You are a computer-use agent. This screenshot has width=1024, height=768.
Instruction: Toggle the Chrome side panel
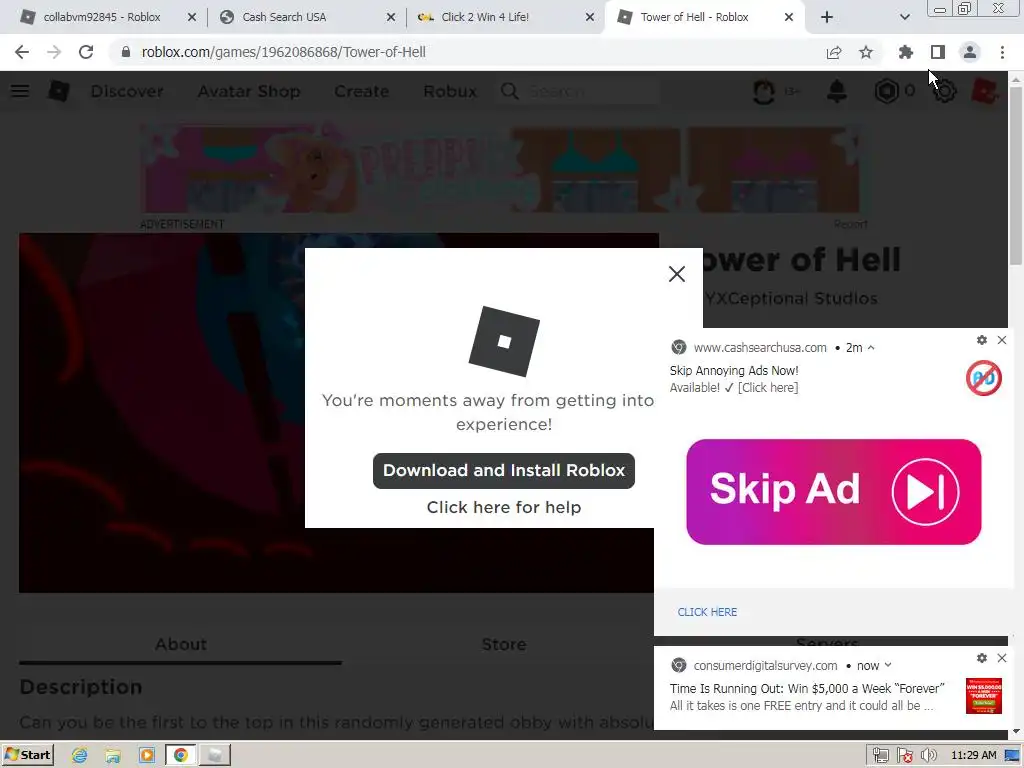(938, 52)
